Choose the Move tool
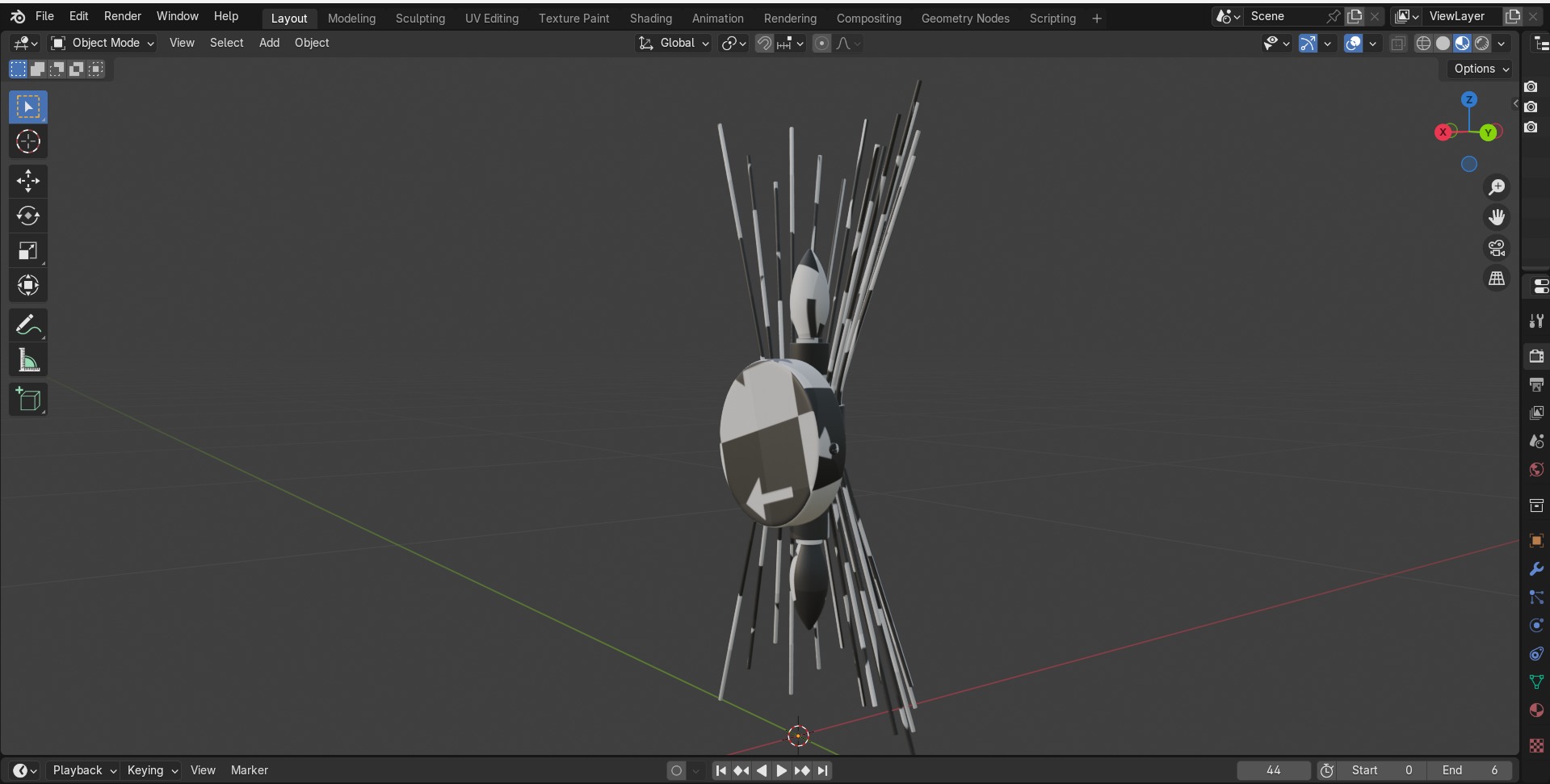This screenshot has width=1550, height=784. pyautogui.click(x=28, y=181)
